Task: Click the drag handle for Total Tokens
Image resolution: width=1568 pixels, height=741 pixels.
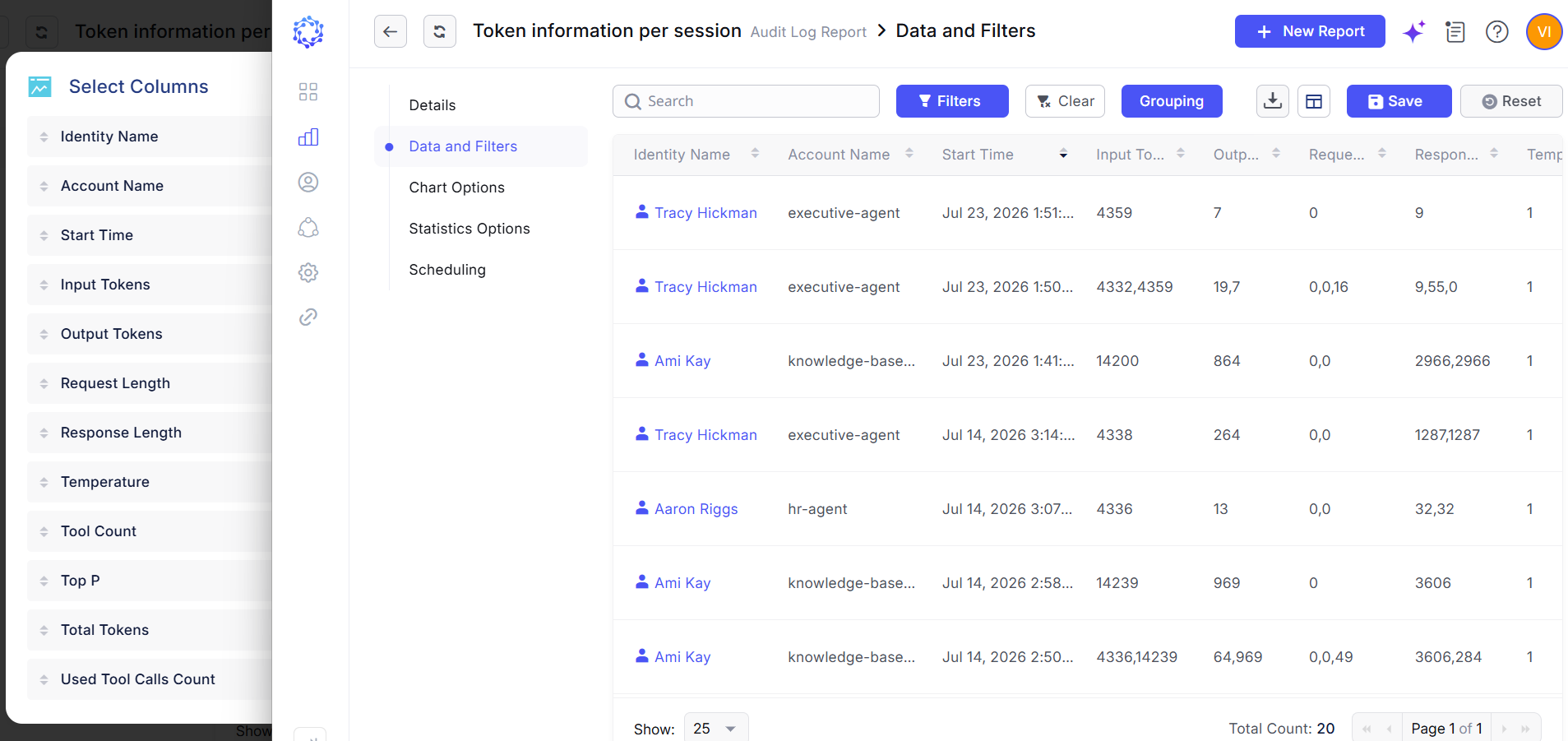Action: pyautogui.click(x=44, y=630)
